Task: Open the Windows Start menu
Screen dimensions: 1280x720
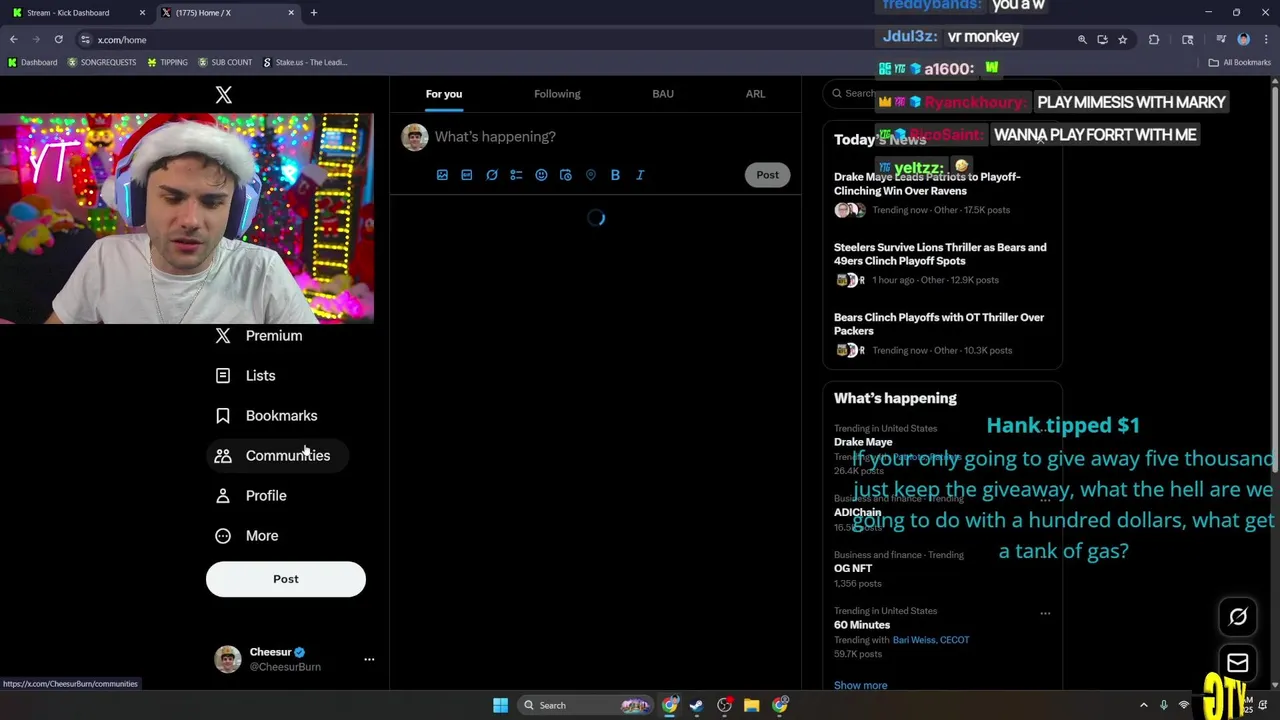Action: pyautogui.click(x=500, y=705)
